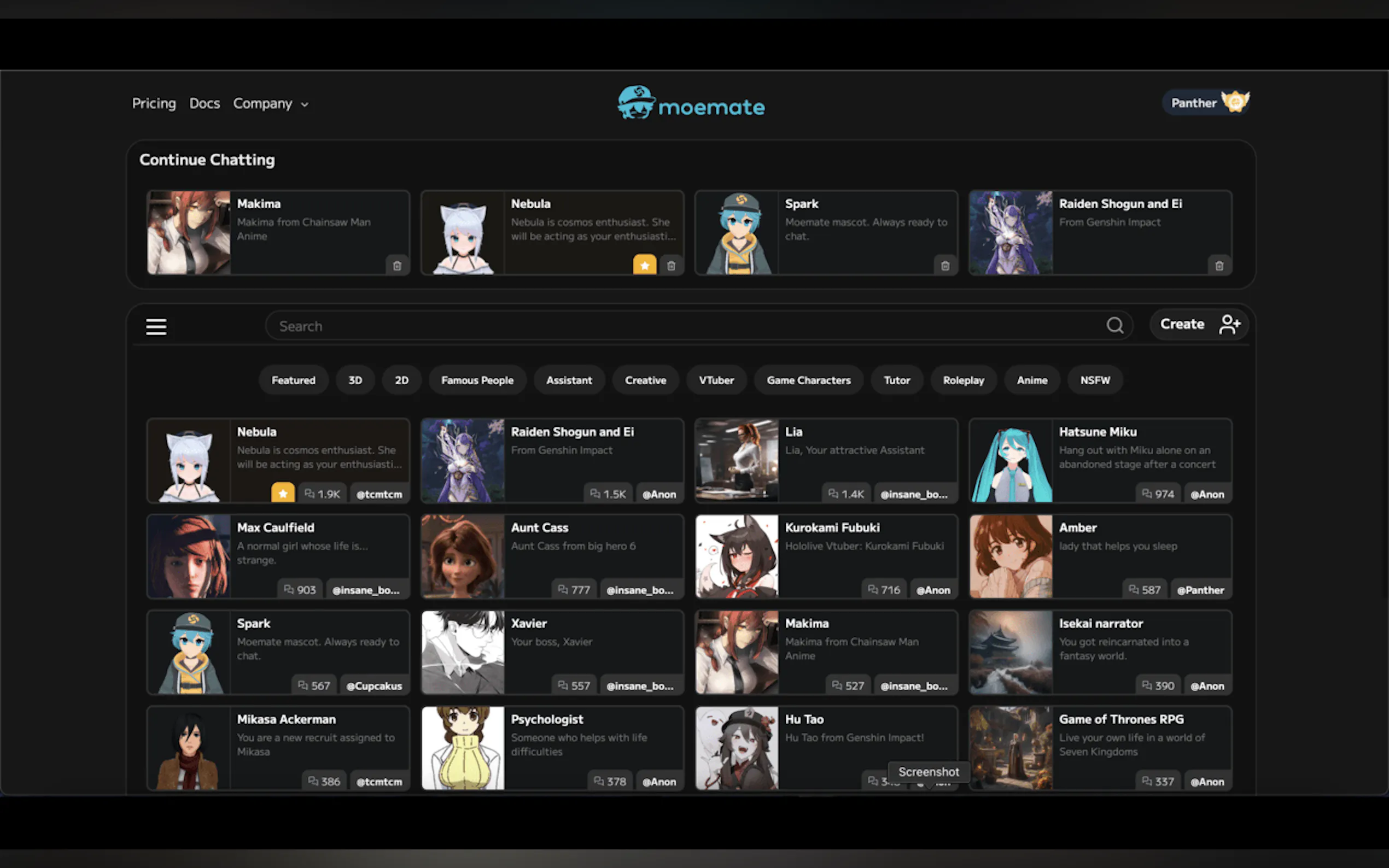
Task: Open Hatsune Miku character card image
Action: click(x=1011, y=460)
